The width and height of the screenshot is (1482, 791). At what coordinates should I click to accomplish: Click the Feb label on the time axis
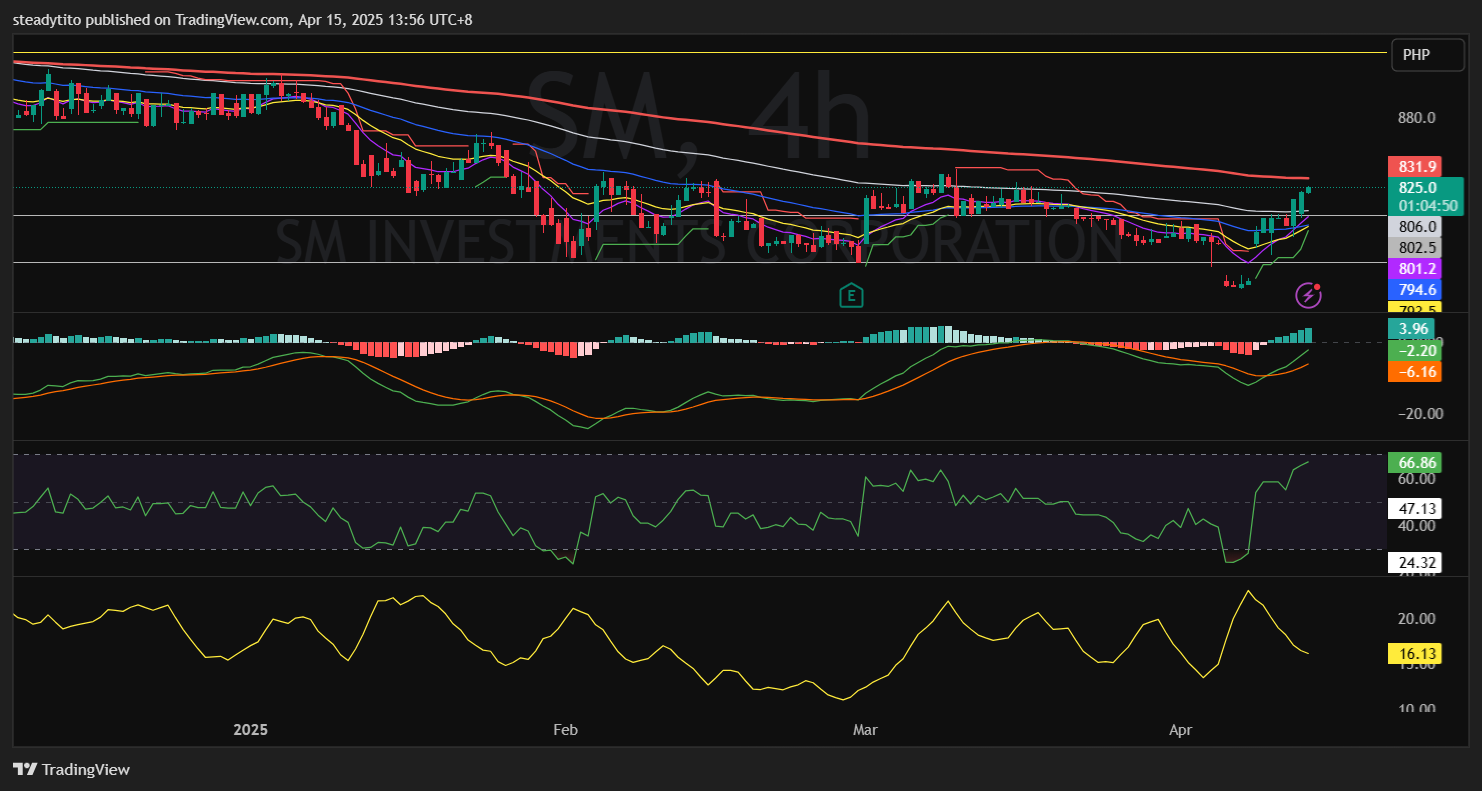(x=566, y=730)
